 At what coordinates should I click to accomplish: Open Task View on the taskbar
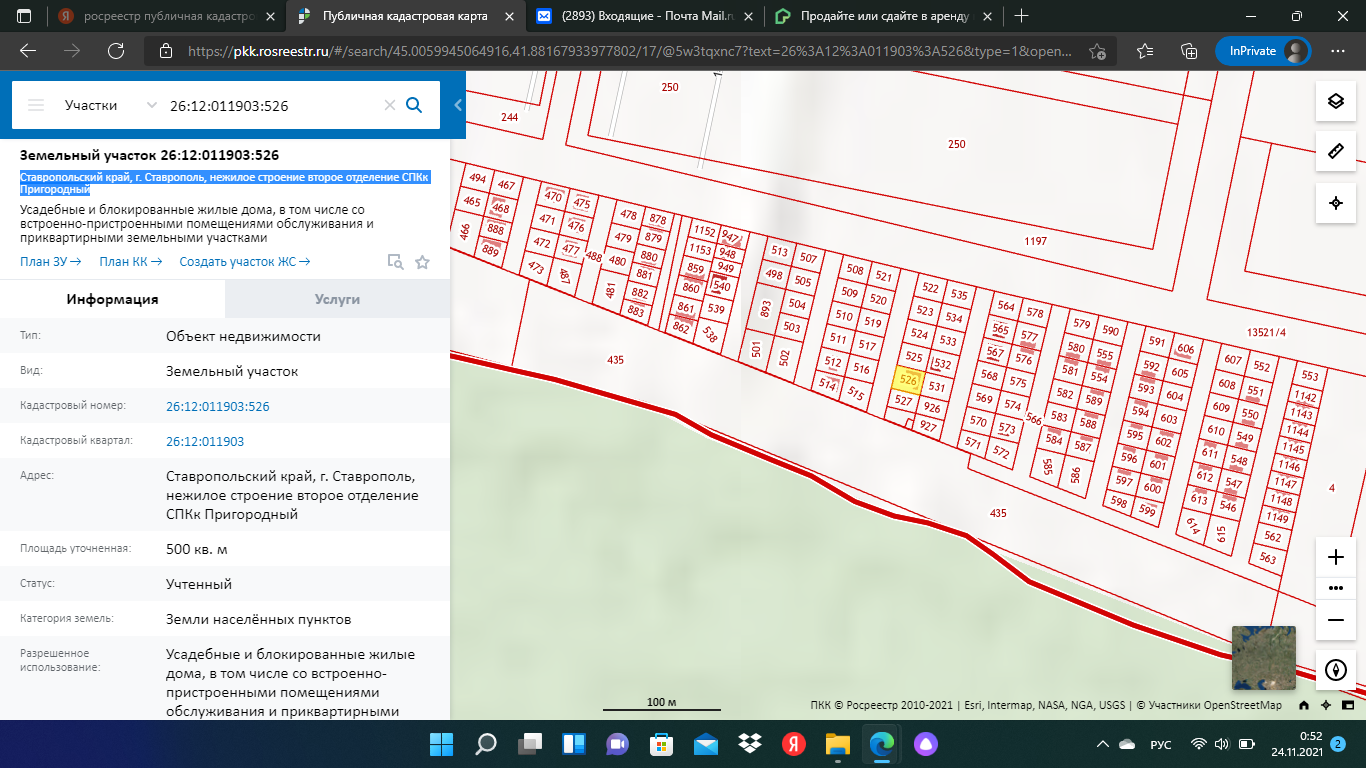(x=530, y=744)
